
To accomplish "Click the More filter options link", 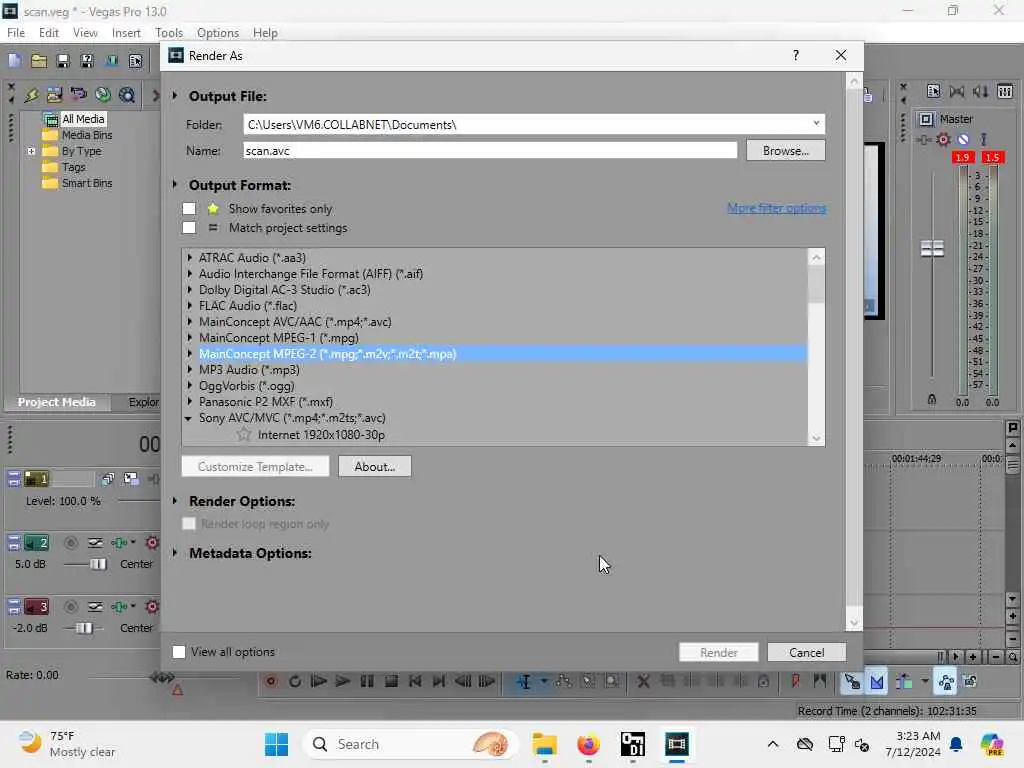I will click(776, 208).
